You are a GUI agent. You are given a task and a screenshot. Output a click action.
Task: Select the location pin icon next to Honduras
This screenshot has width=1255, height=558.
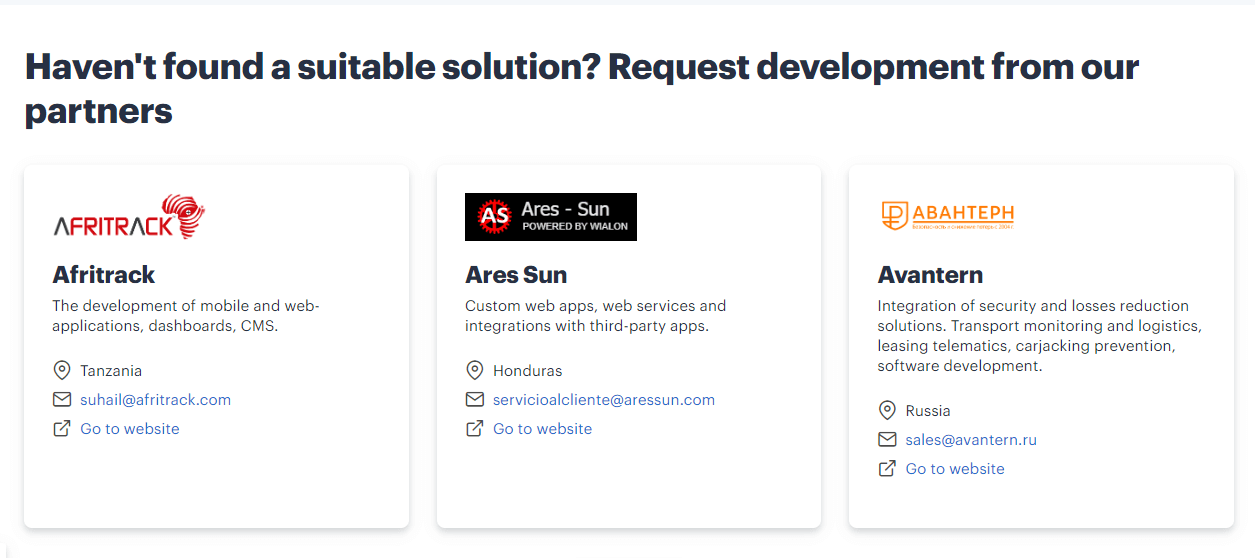(x=475, y=371)
